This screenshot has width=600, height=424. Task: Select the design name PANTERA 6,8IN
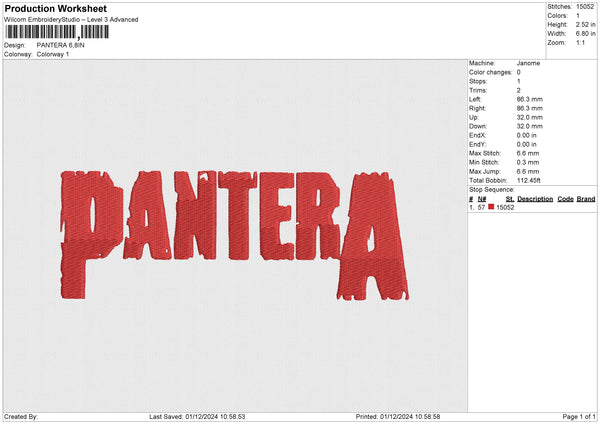(x=60, y=45)
